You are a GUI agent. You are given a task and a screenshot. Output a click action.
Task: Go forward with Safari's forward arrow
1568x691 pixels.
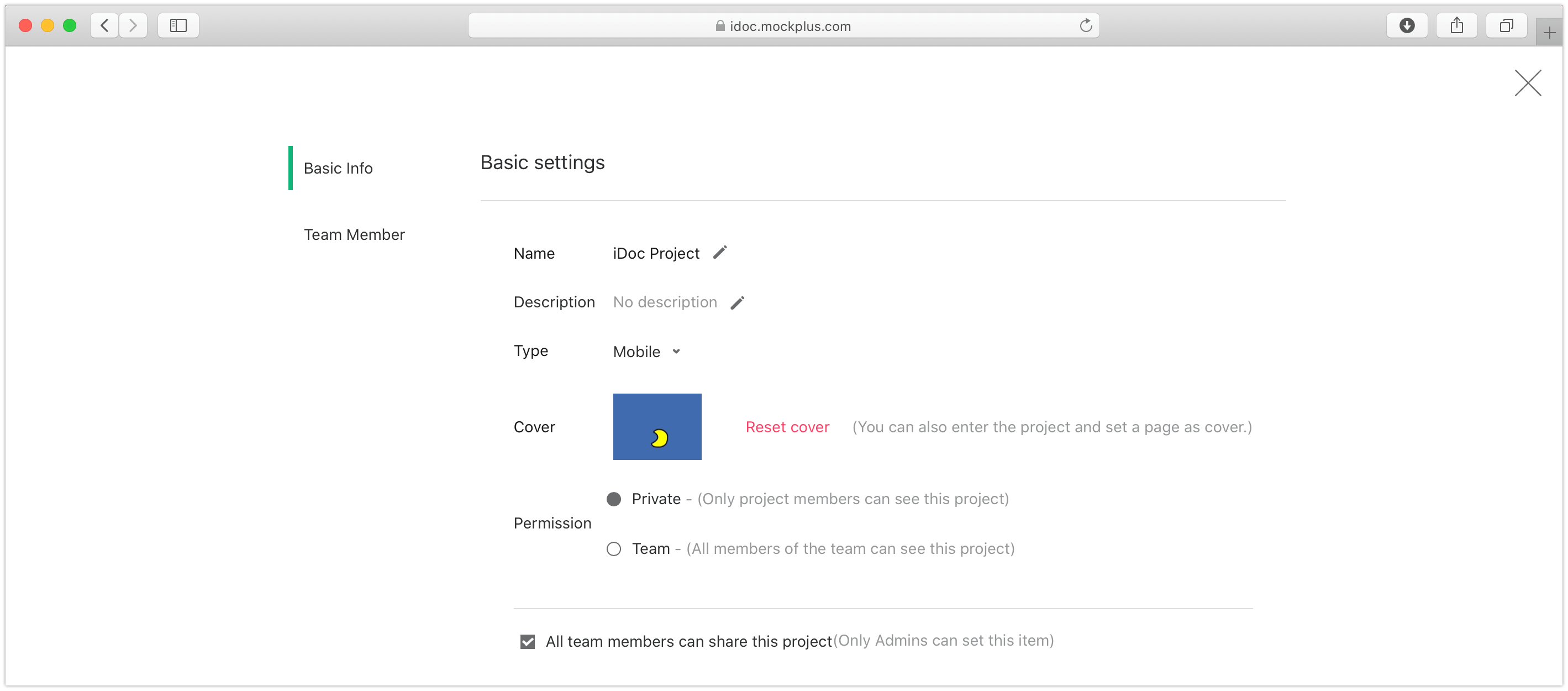coord(133,25)
